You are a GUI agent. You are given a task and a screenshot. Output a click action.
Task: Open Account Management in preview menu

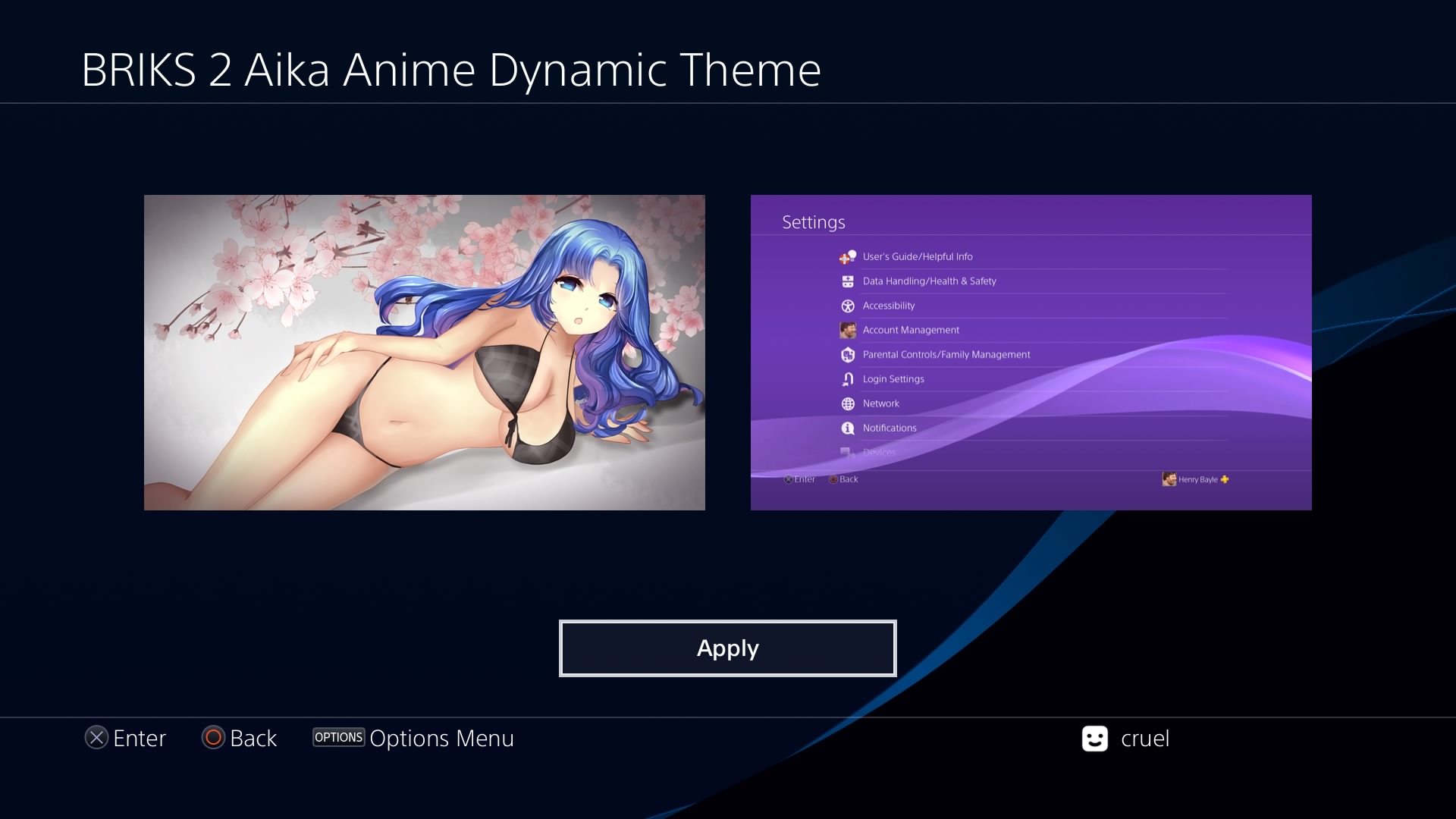pyautogui.click(x=910, y=330)
